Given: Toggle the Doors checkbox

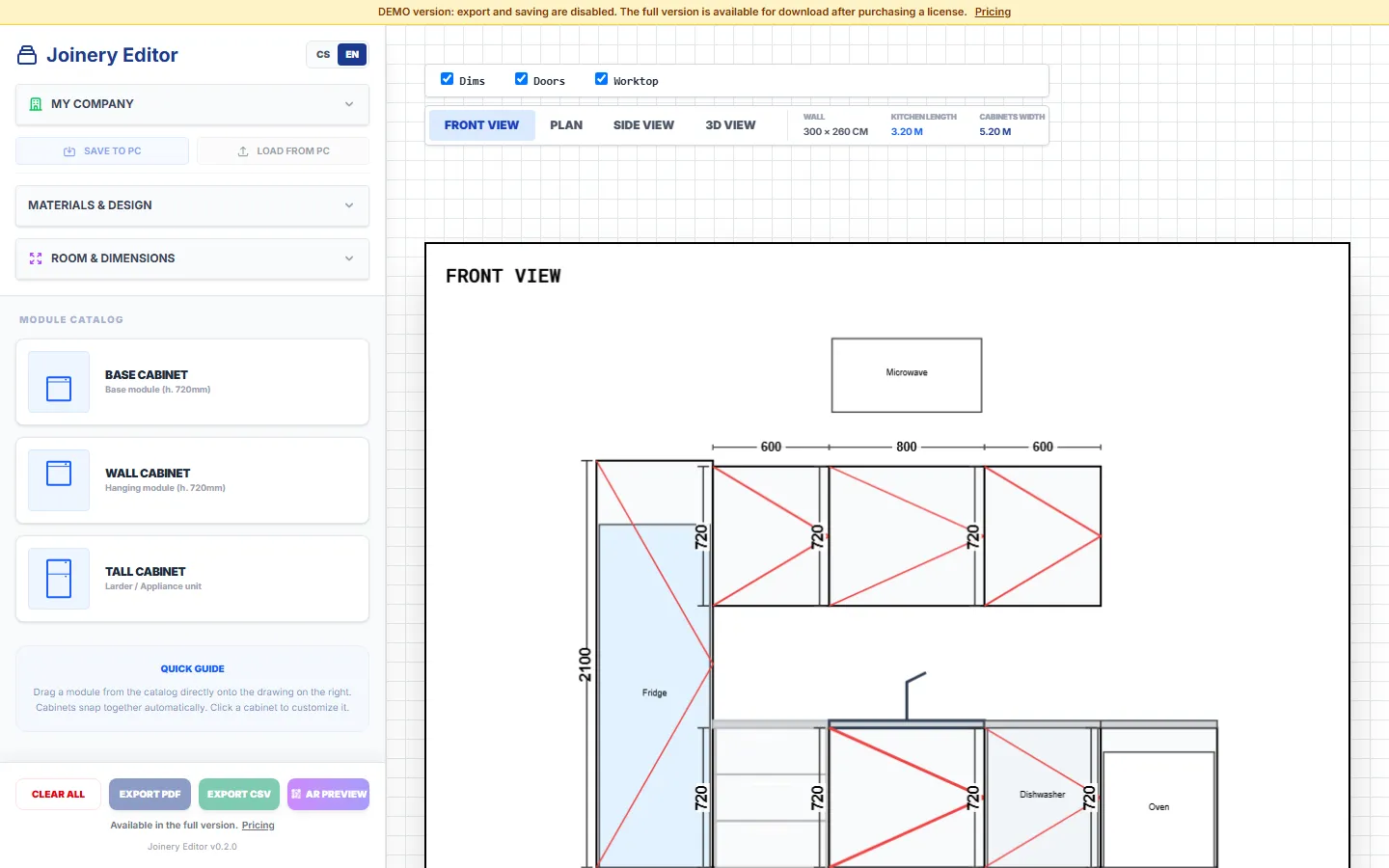Looking at the screenshot, I should point(521,79).
